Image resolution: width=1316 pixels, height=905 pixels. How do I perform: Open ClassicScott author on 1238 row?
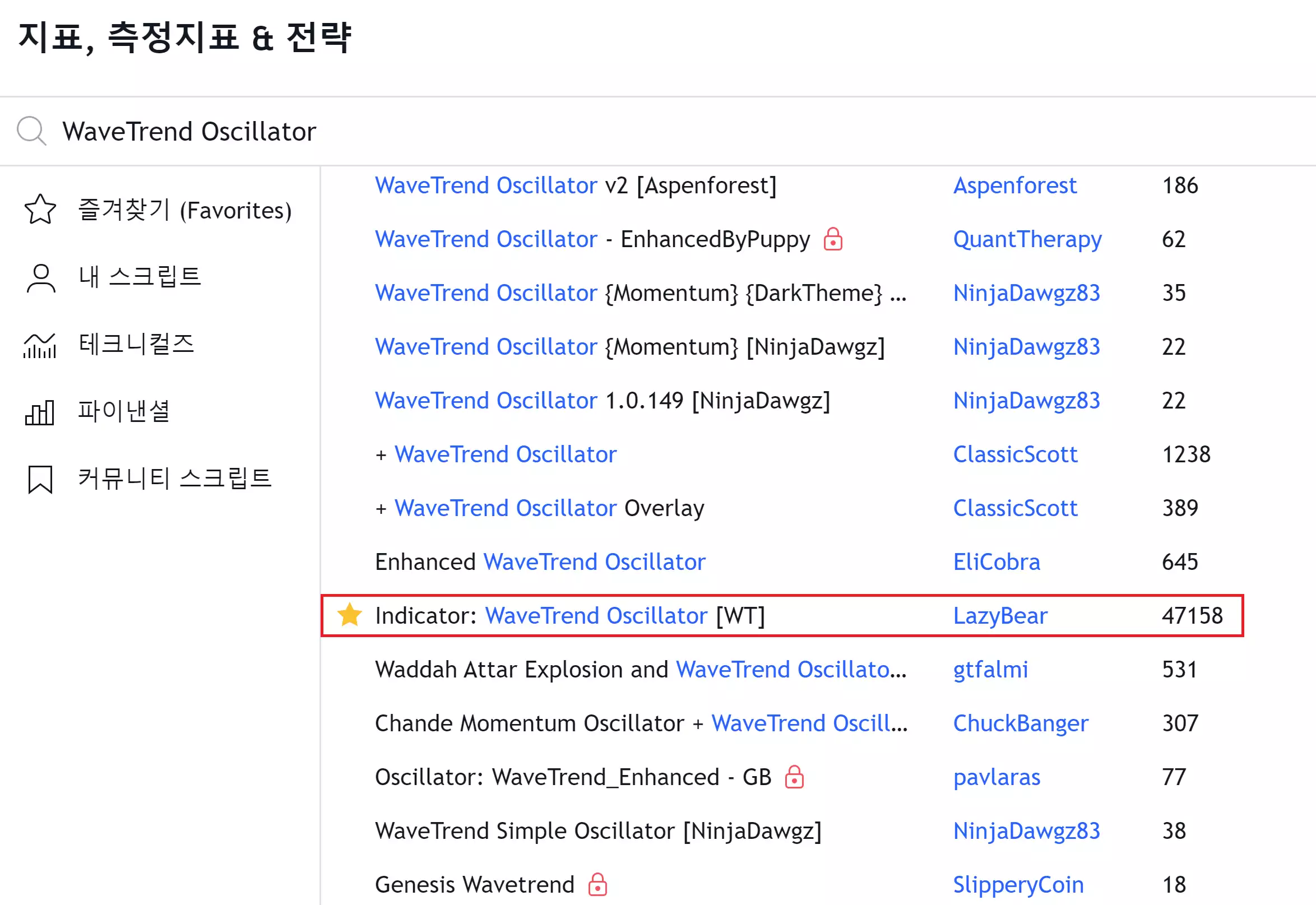1016,454
